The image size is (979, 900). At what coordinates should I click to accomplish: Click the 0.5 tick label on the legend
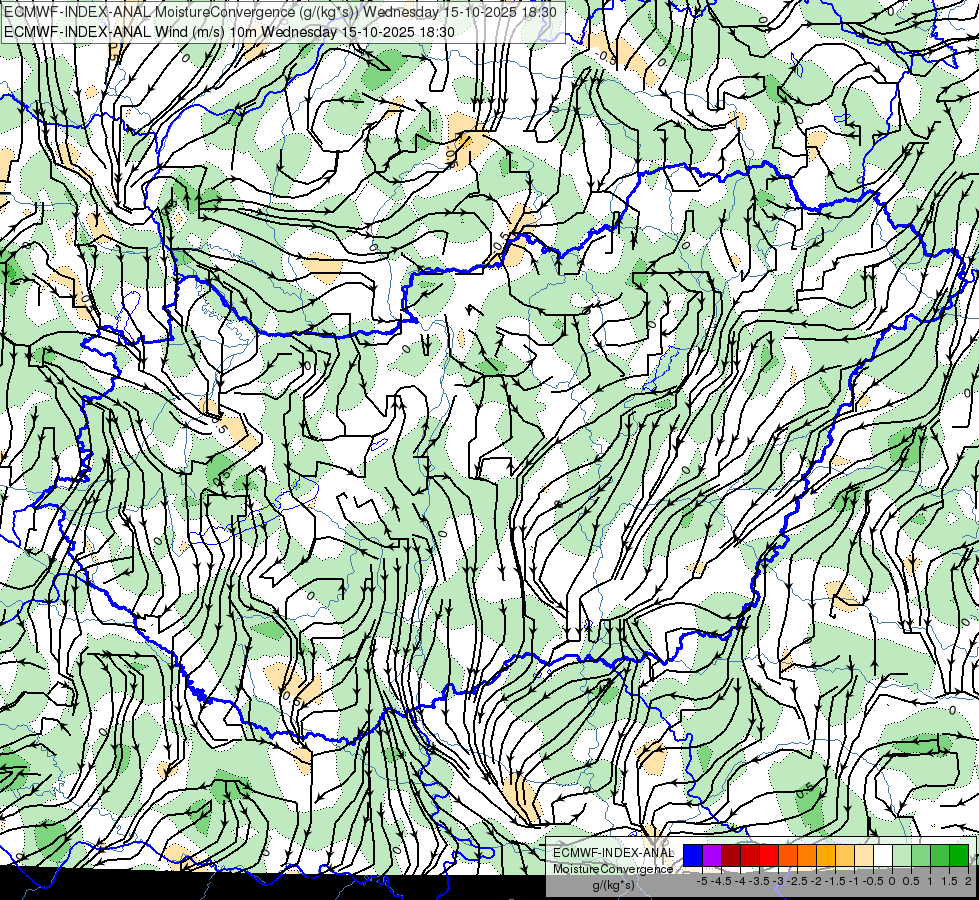[911, 881]
